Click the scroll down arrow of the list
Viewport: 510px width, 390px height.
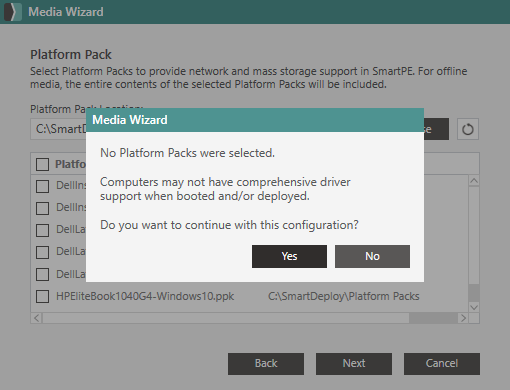[474, 307]
